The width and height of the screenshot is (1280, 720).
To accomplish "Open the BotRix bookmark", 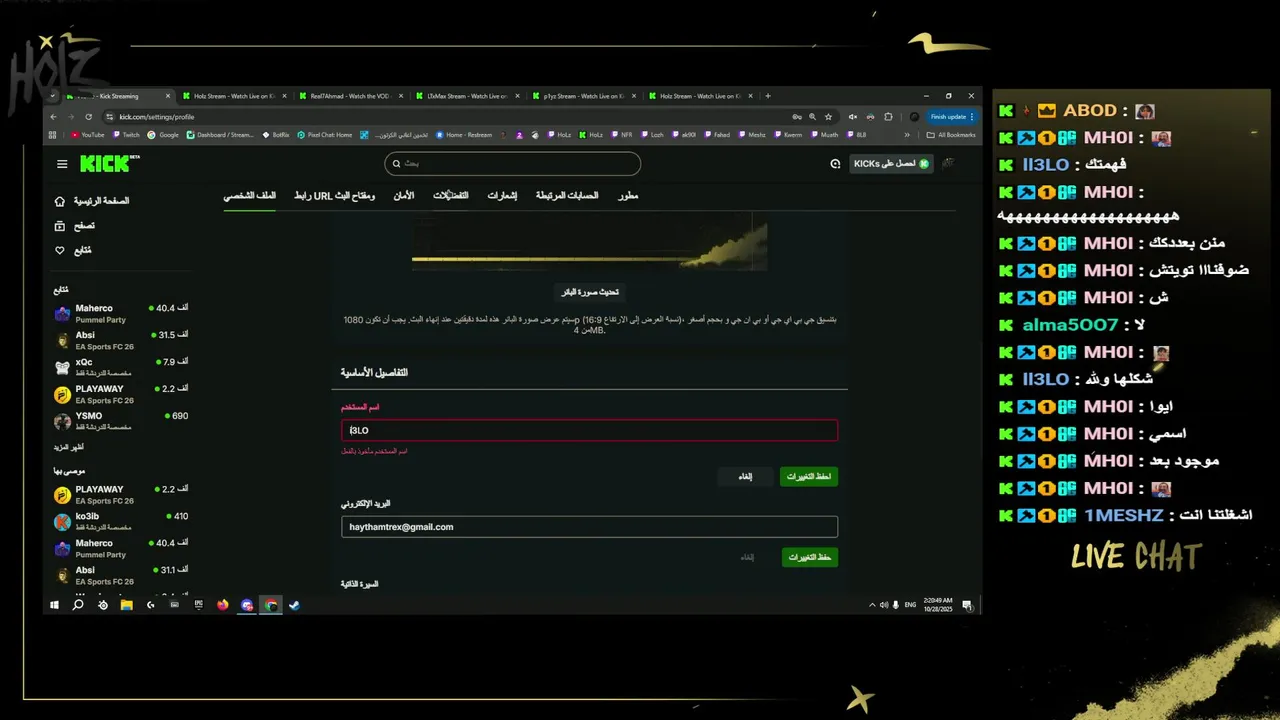I will [276, 135].
